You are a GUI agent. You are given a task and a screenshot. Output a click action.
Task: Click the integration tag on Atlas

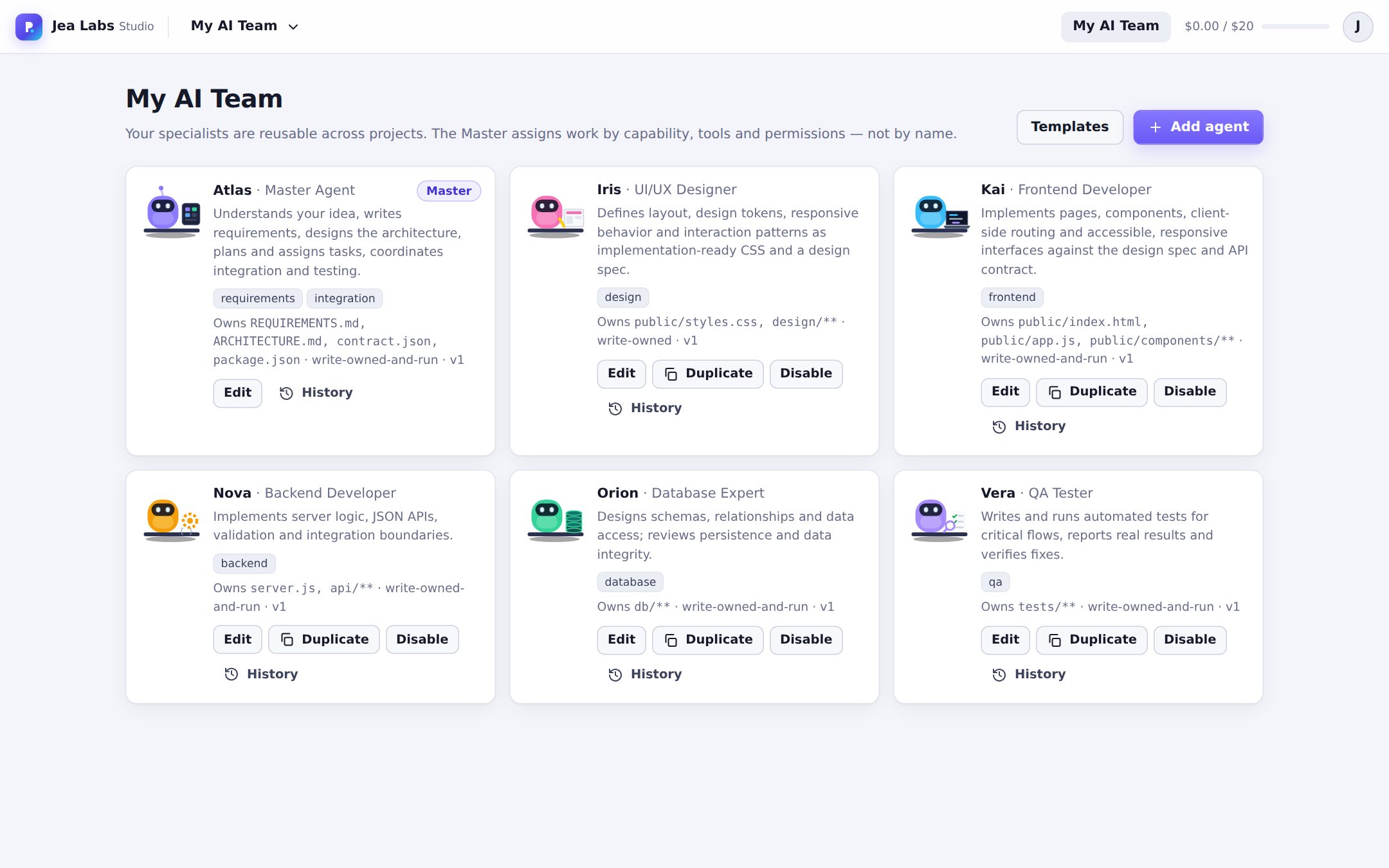point(345,298)
